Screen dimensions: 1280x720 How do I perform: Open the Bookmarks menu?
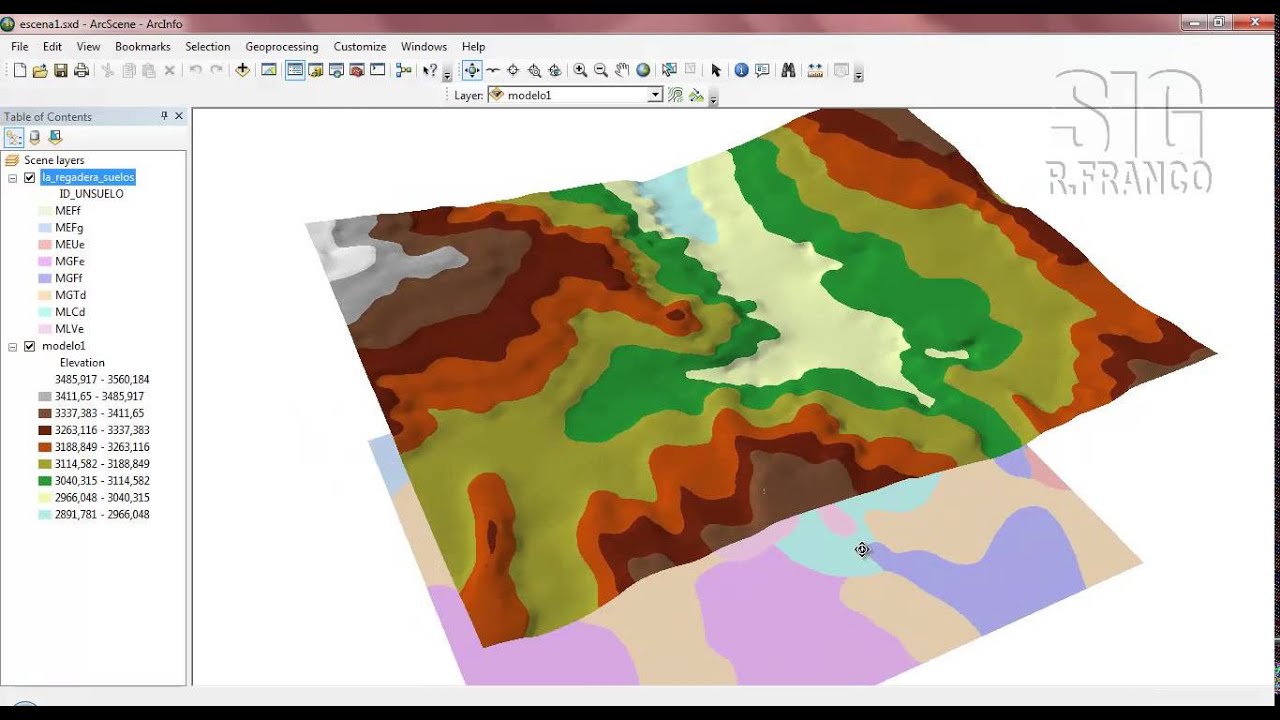tap(143, 47)
